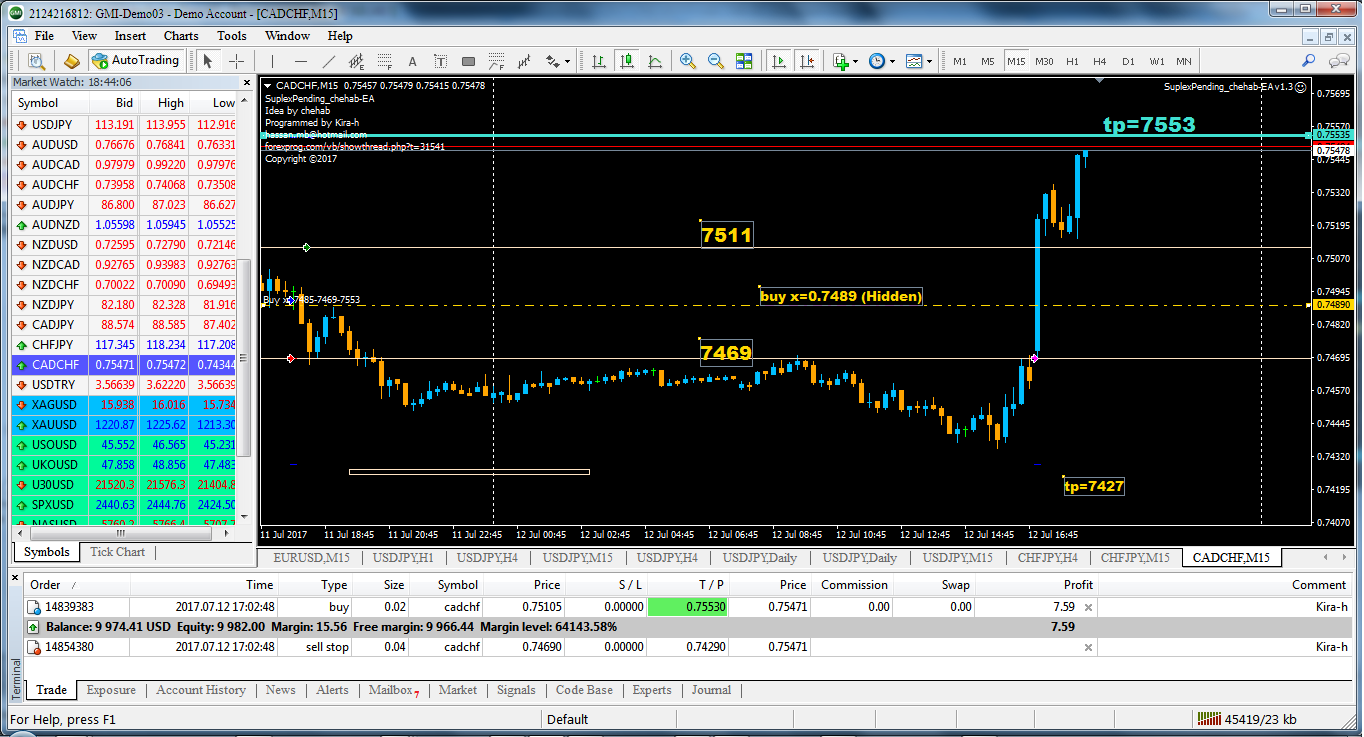Switch to H4 timeframe
This screenshot has width=1364, height=737.
click(1100, 61)
